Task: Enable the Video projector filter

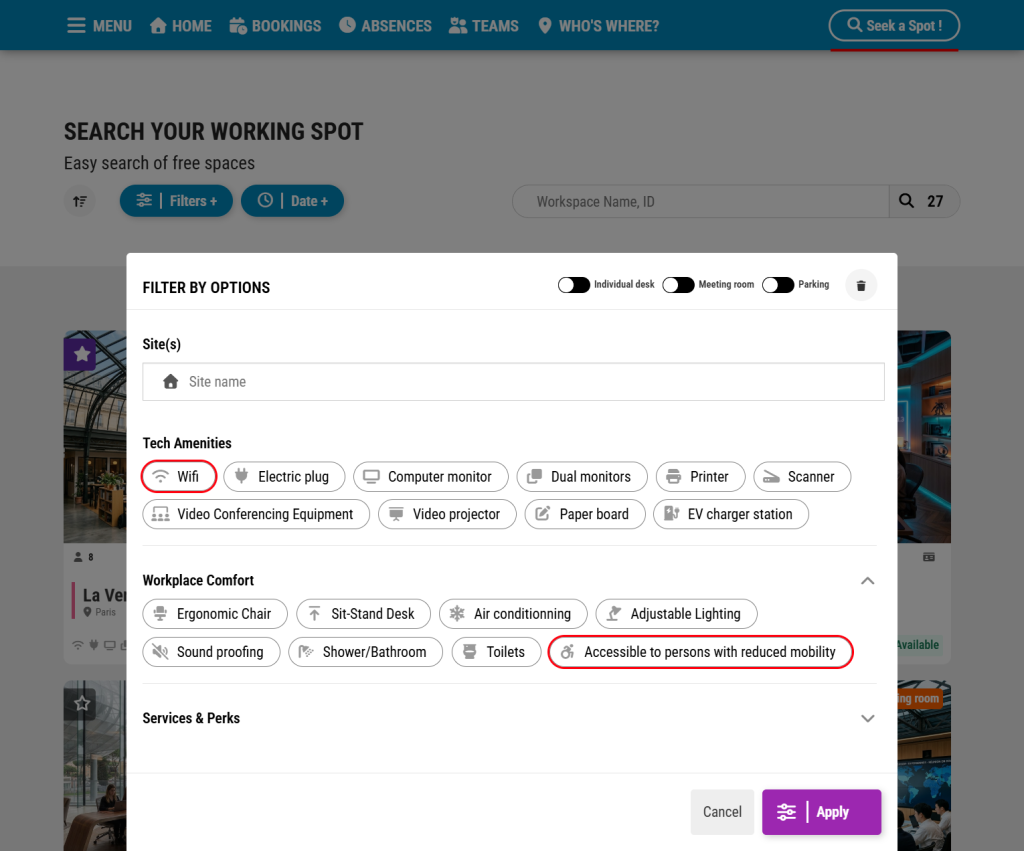Action: pyautogui.click(x=447, y=515)
